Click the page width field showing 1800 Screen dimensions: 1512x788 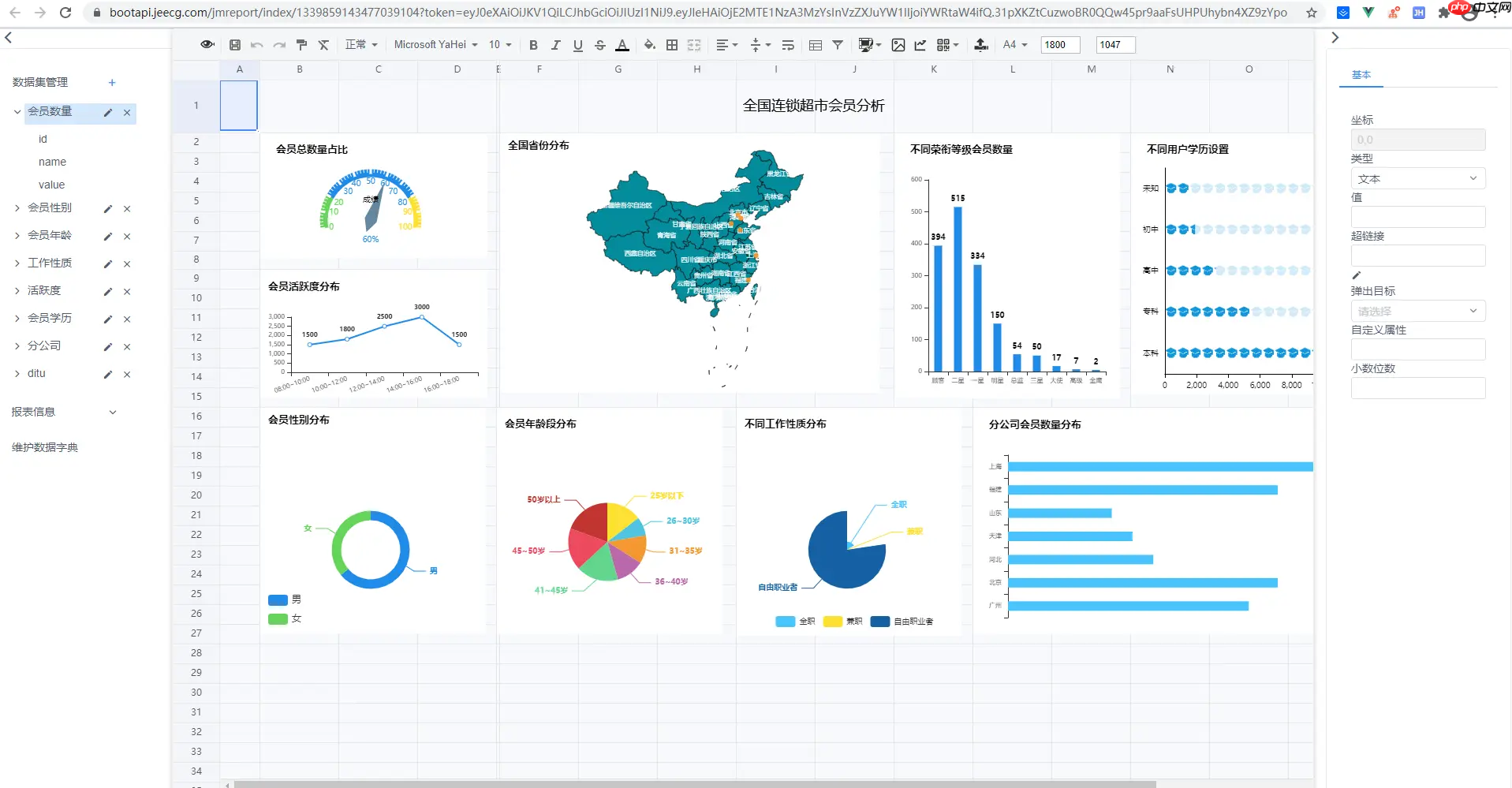[1059, 44]
